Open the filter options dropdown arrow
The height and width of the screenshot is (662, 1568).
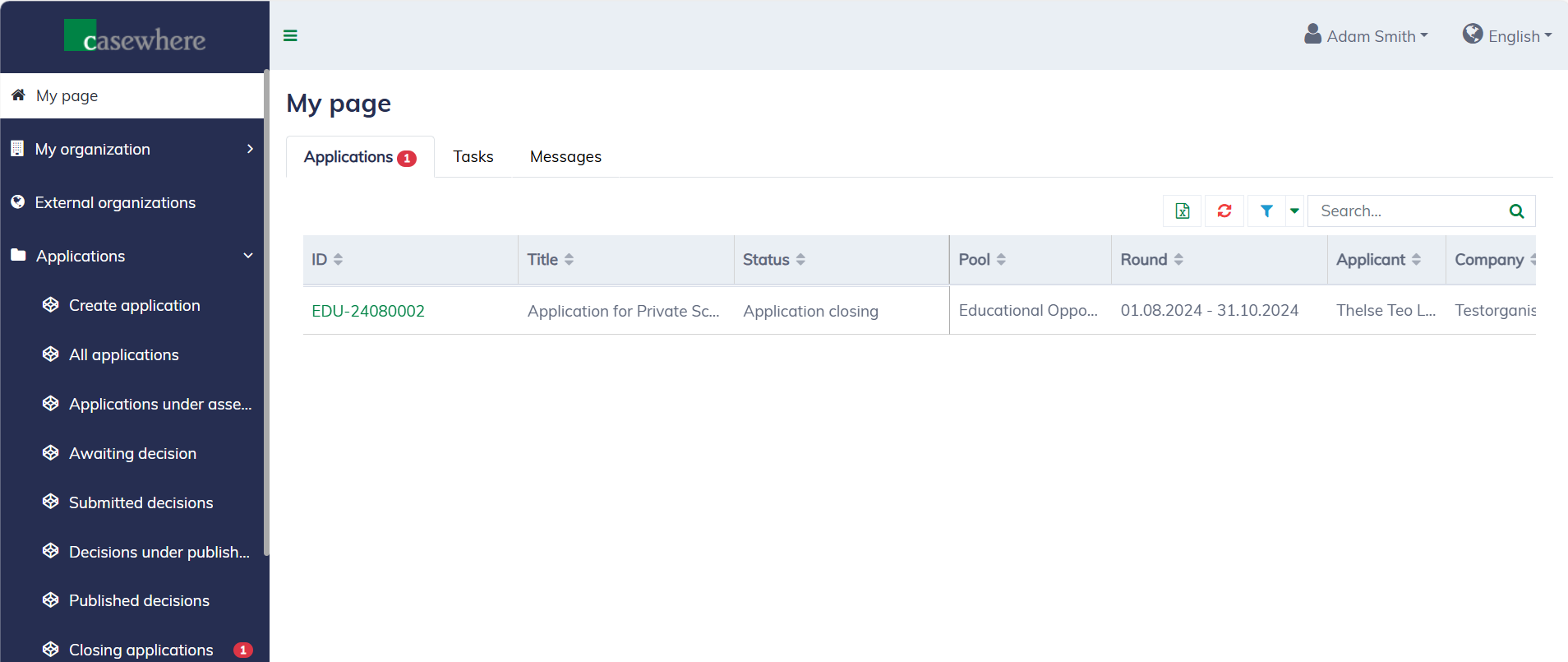coord(1294,211)
